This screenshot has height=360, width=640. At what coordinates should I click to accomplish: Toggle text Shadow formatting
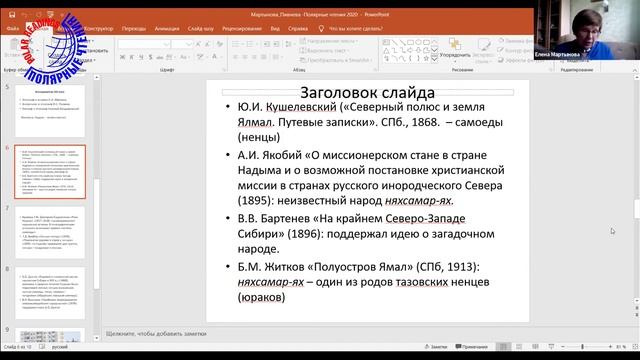pyautogui.click(x=150, y=57)
